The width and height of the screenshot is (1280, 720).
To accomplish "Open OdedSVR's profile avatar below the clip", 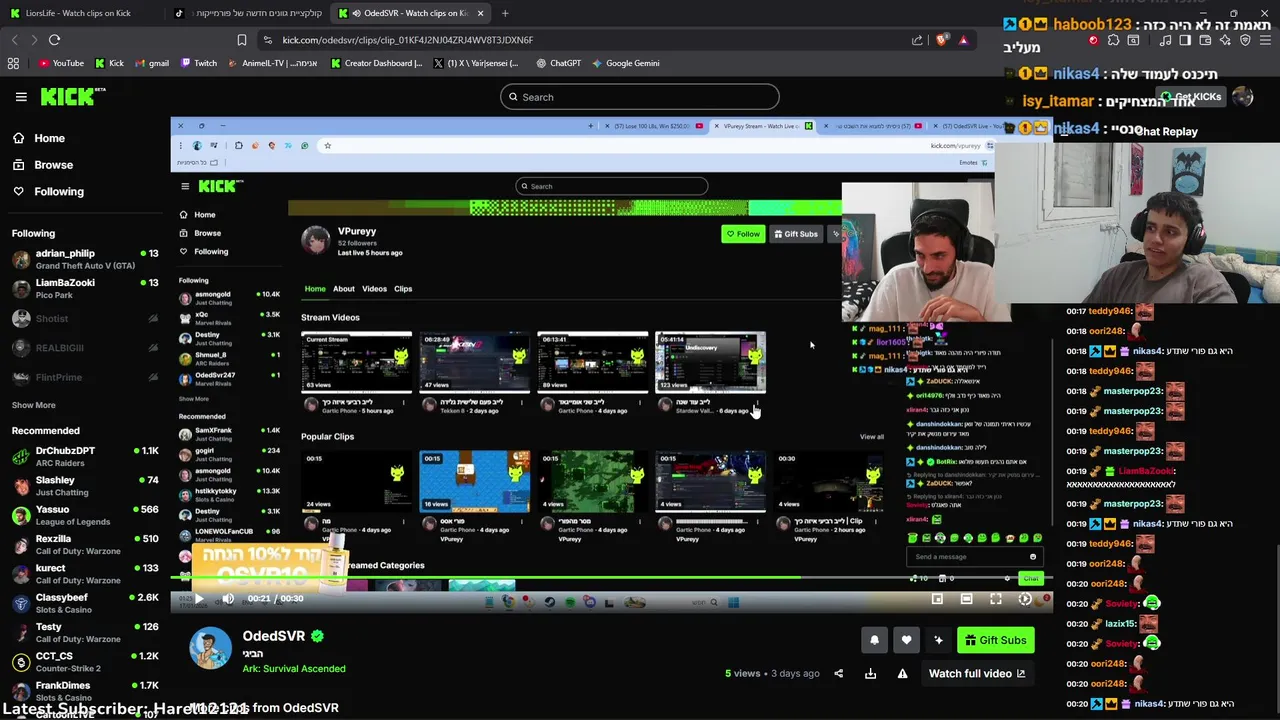I will (211, 648).
